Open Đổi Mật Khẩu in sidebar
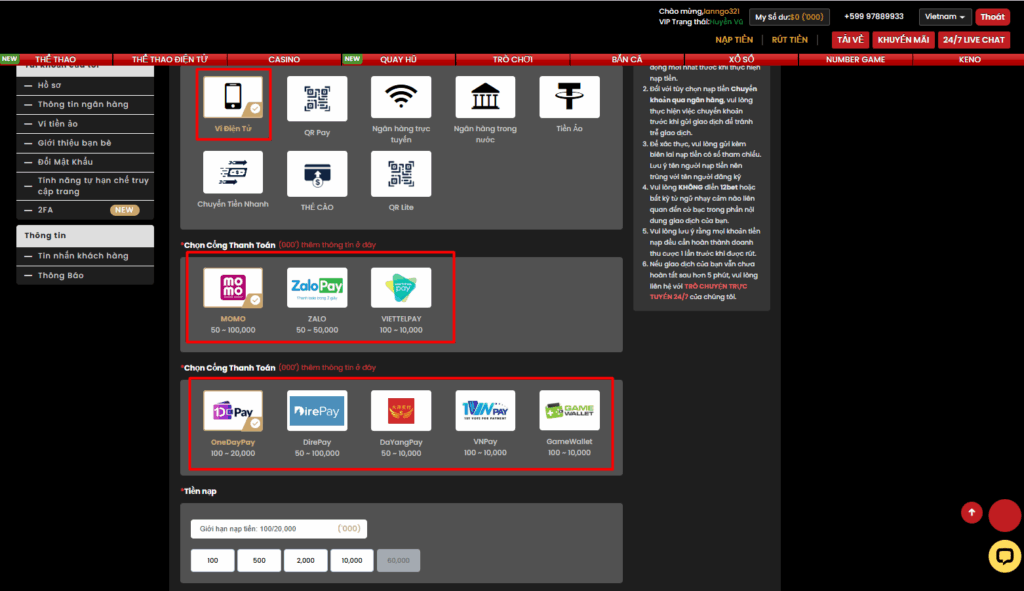Screen dimensions: 1024x591 (x=85, y=162)
